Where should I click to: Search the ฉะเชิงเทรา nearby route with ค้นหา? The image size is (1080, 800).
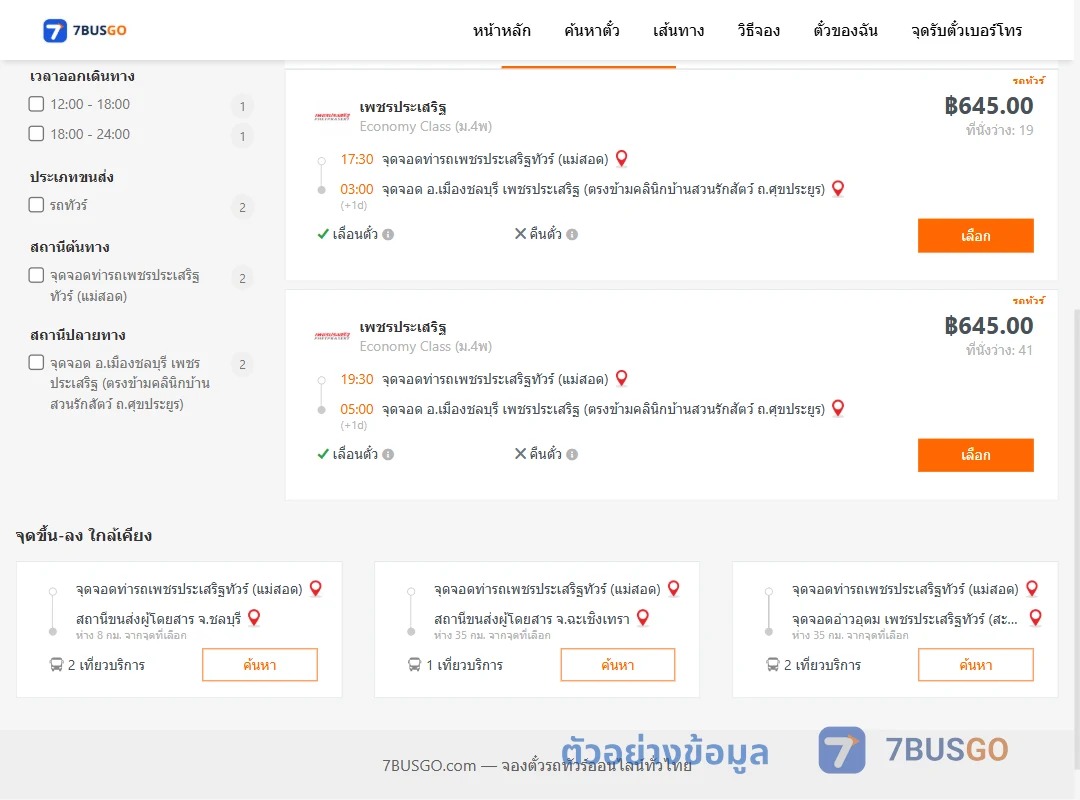(x=618, y=665)
